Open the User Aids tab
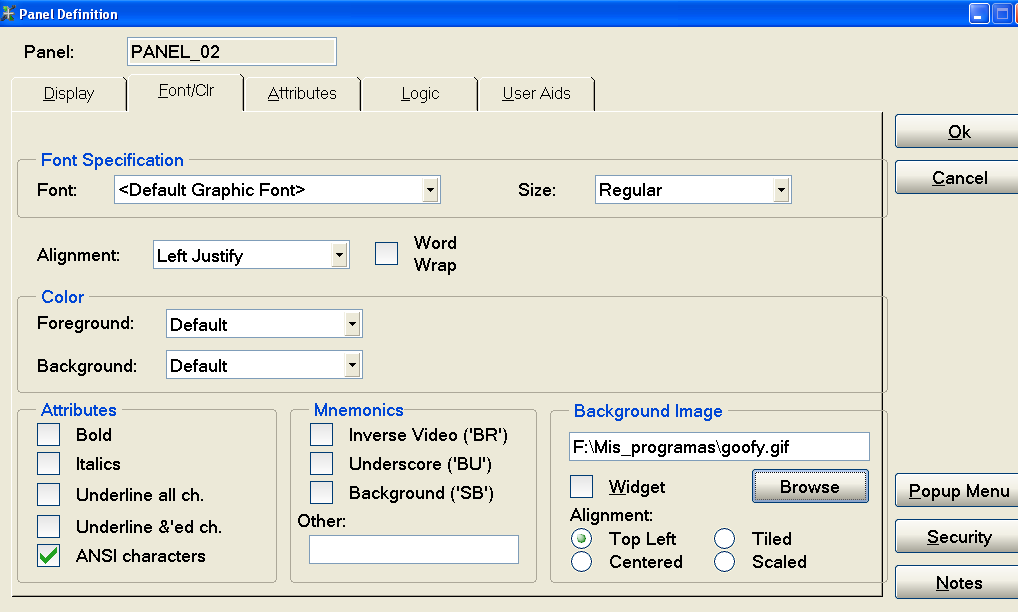1018x612 pixels. tap(536, 94)
